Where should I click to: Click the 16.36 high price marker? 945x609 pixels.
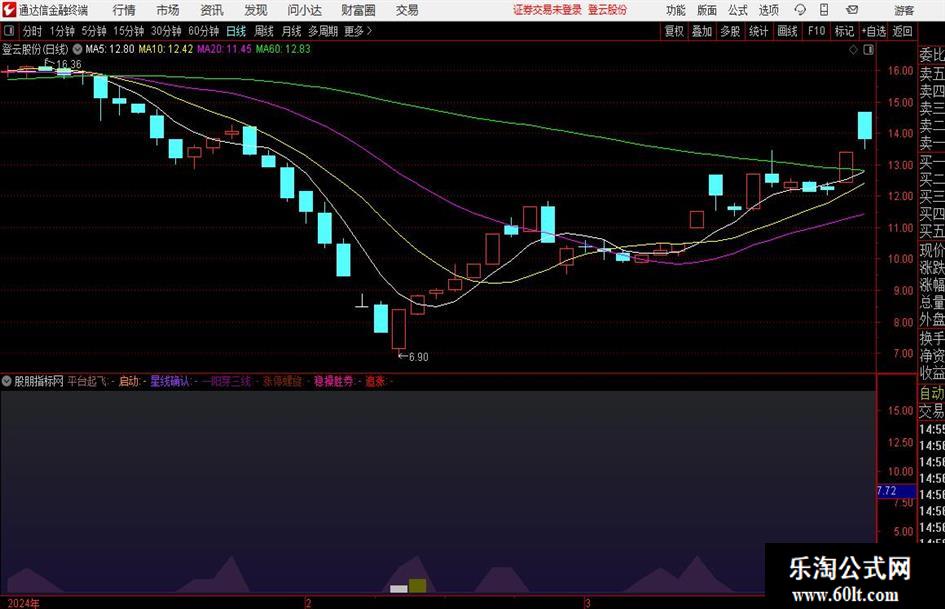[x=69, y=64]
